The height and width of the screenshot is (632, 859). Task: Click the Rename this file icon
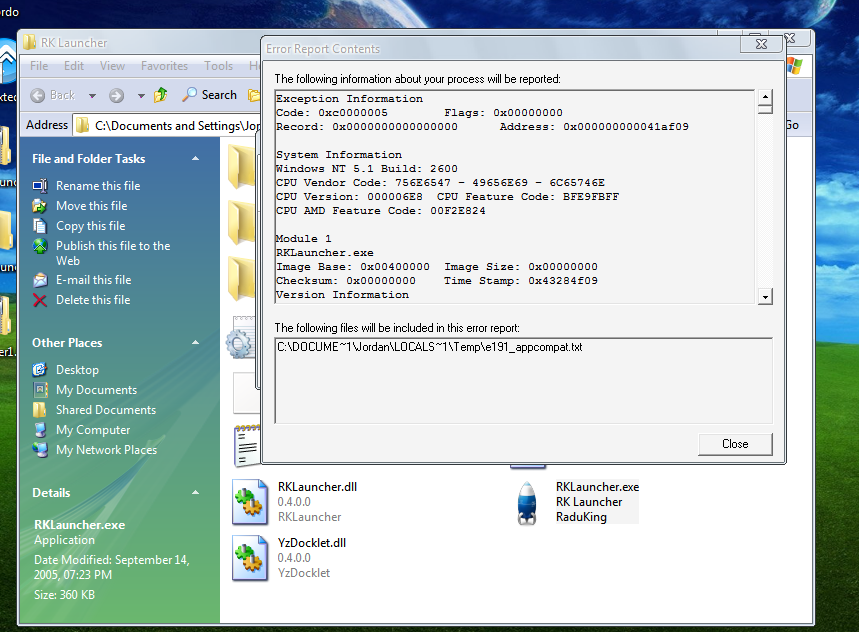point(40,186)
